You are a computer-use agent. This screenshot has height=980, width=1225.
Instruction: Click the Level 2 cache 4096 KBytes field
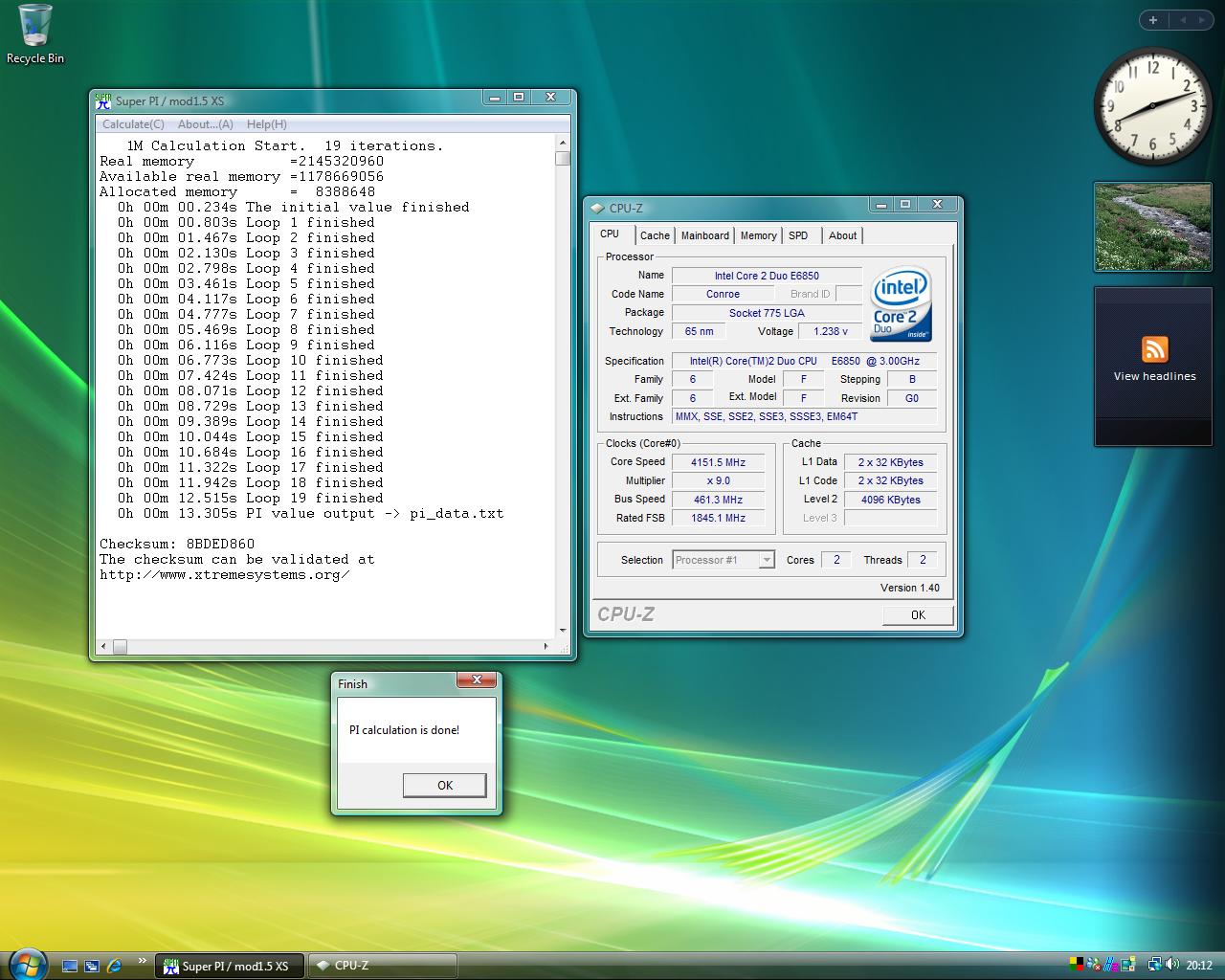click(x=890, y=500)
